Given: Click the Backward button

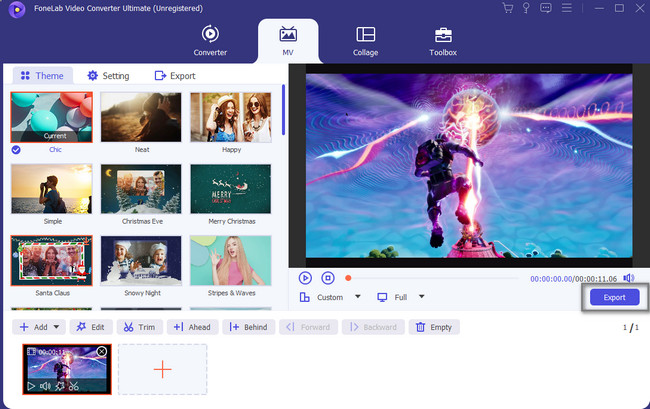Looking at the screenshot, I should (x=373, y=327).
